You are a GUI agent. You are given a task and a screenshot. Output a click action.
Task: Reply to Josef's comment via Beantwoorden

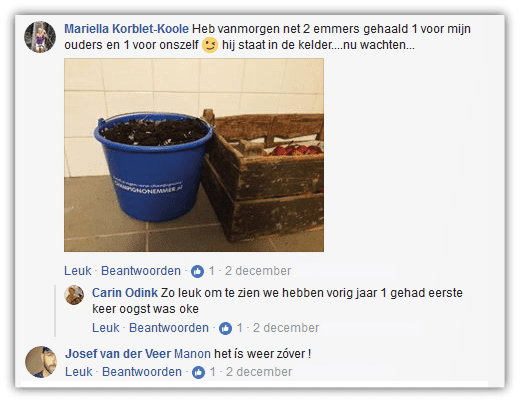[142, 372]
